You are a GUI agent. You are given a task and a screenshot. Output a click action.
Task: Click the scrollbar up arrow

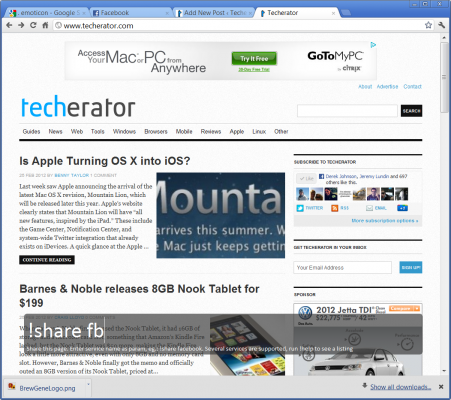coord(444,38)
